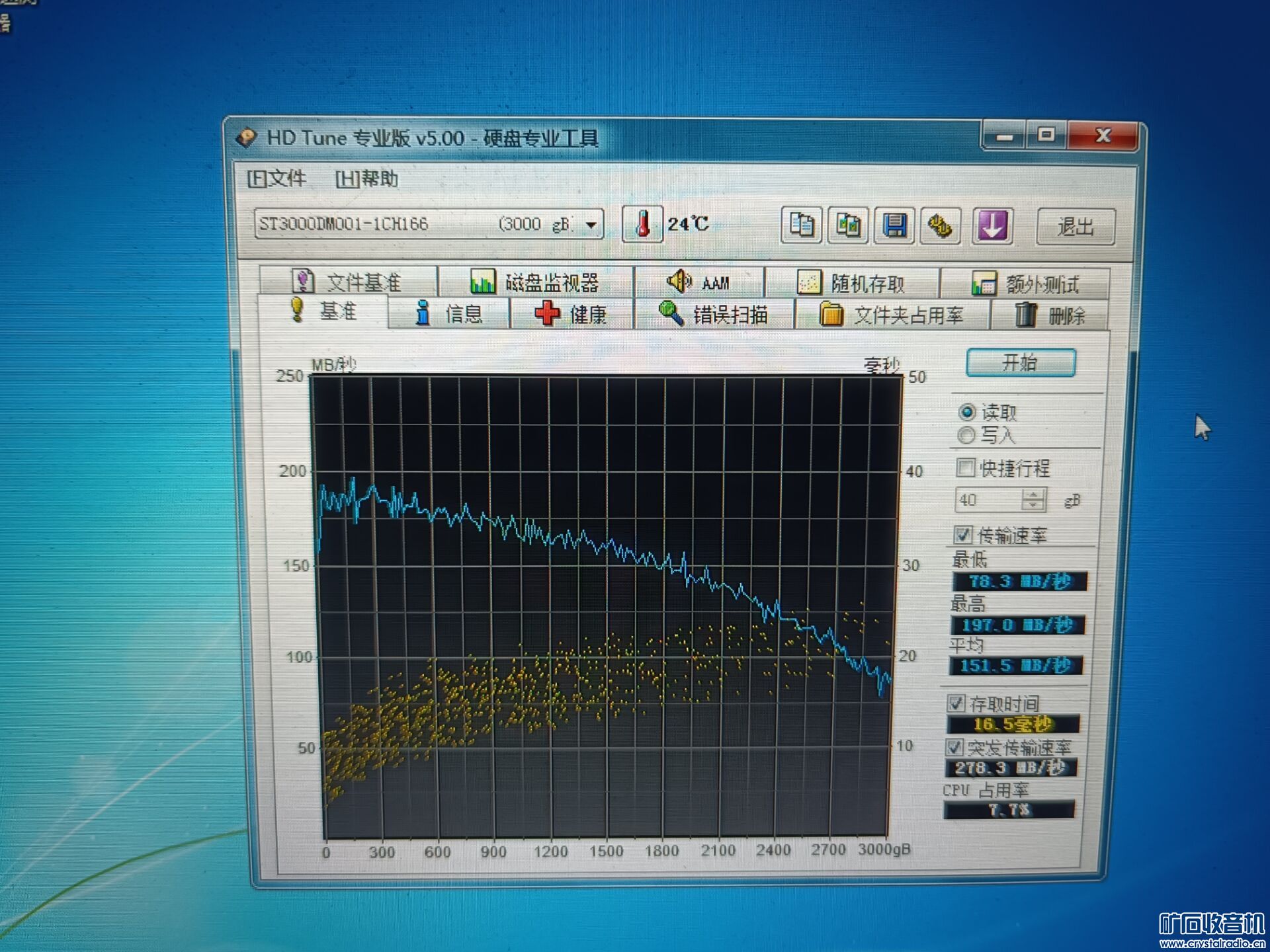Image resolution: width=1270 pixels, height=952 pixels.
Task: Click the 24℃ temperature reading
Action: pyautogui.click(x=688, y=224)
